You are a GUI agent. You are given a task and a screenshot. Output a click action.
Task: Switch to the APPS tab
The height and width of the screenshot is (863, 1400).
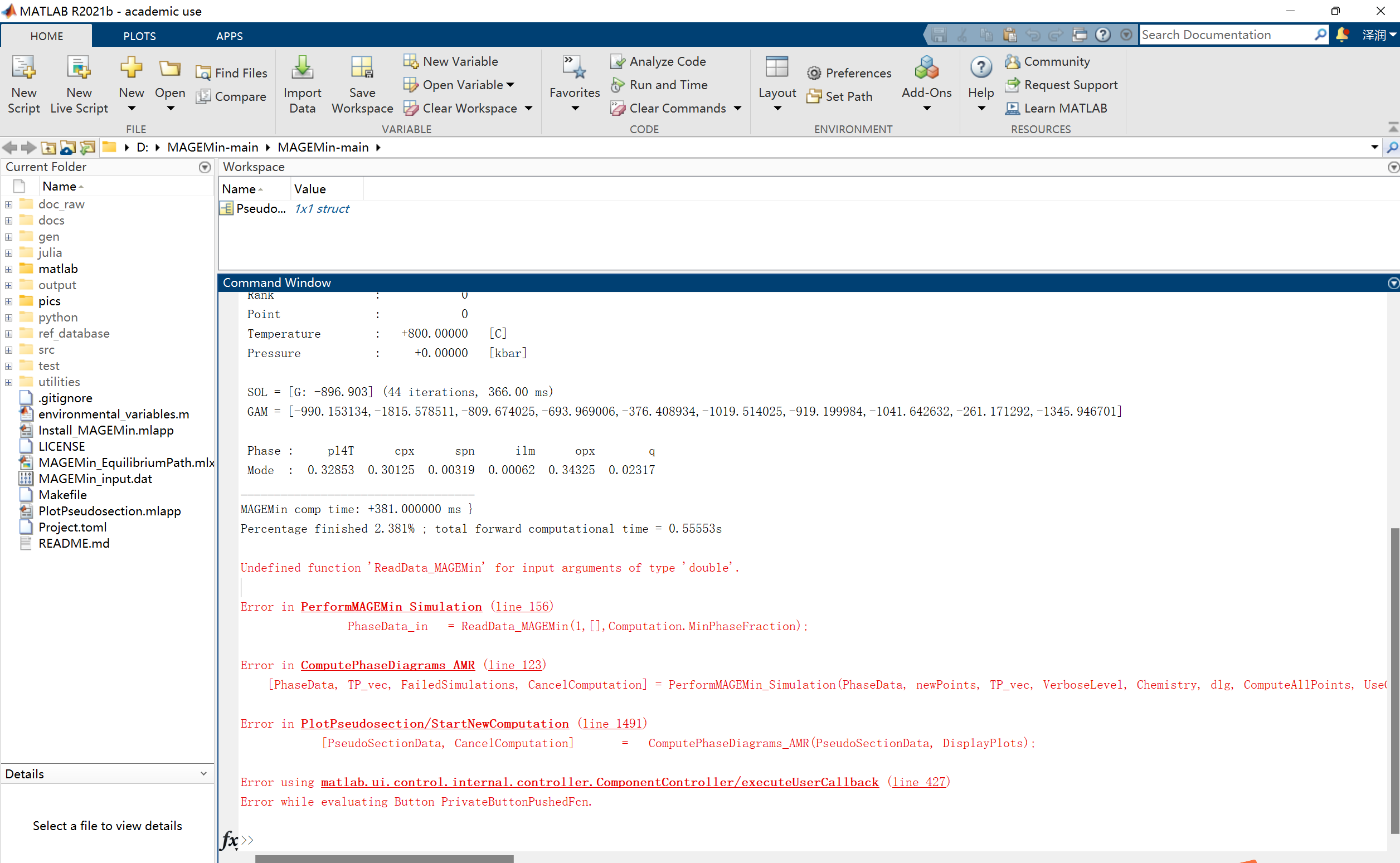click(x=230, y=36)
